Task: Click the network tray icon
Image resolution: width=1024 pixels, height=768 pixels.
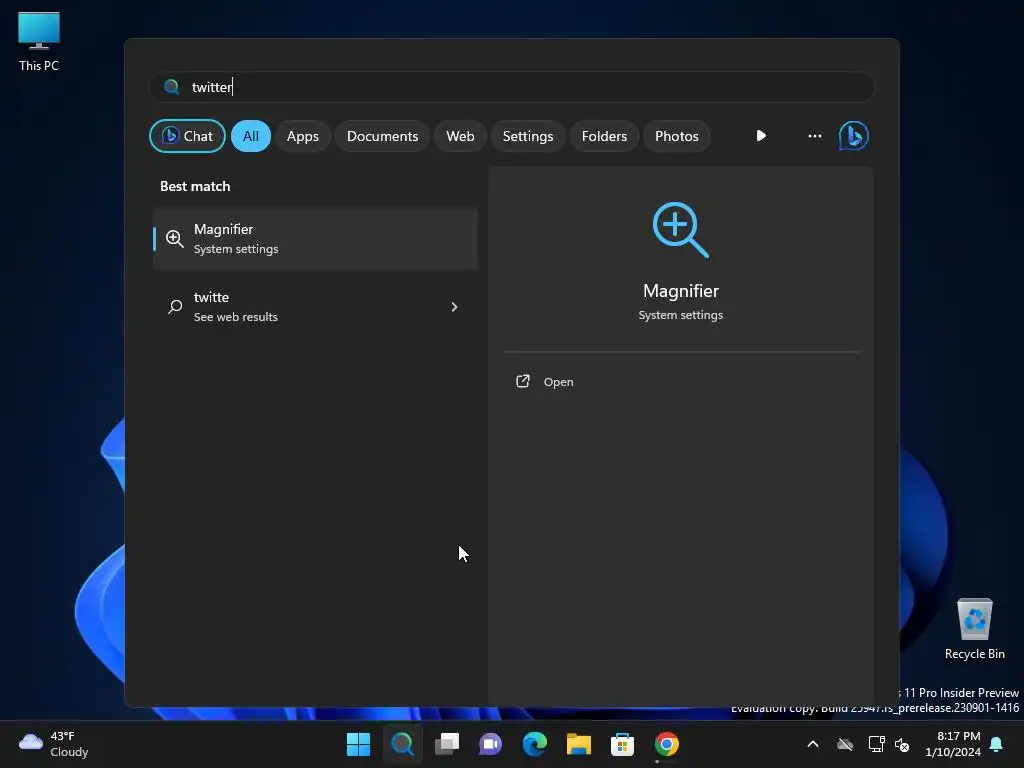Action: click(x=876, y=744)
